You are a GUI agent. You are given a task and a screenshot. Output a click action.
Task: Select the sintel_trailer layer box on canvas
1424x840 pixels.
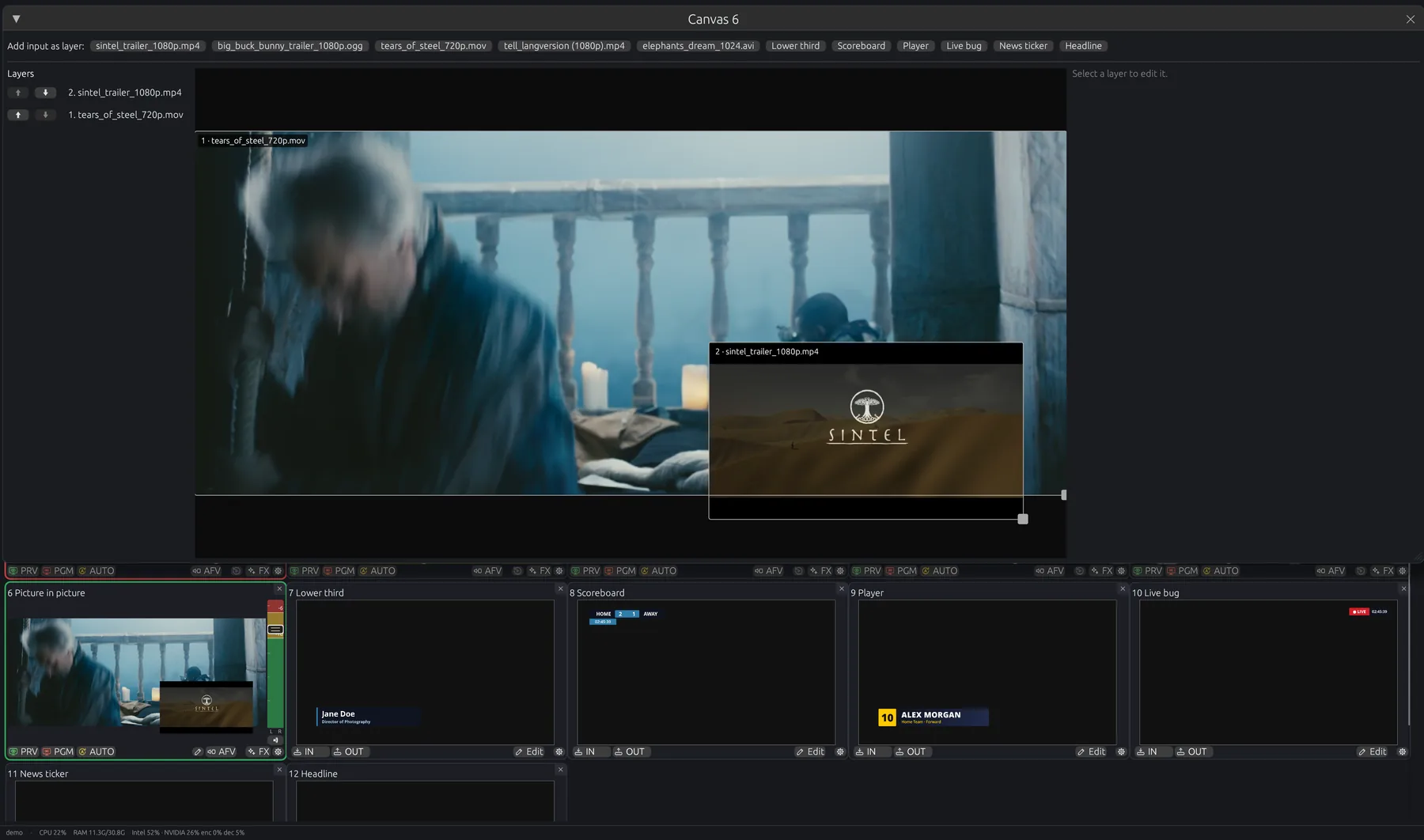point(865,431)
